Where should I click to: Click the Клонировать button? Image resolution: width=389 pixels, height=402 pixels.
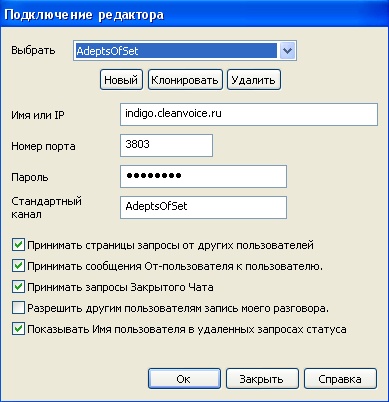click(185, 80)
